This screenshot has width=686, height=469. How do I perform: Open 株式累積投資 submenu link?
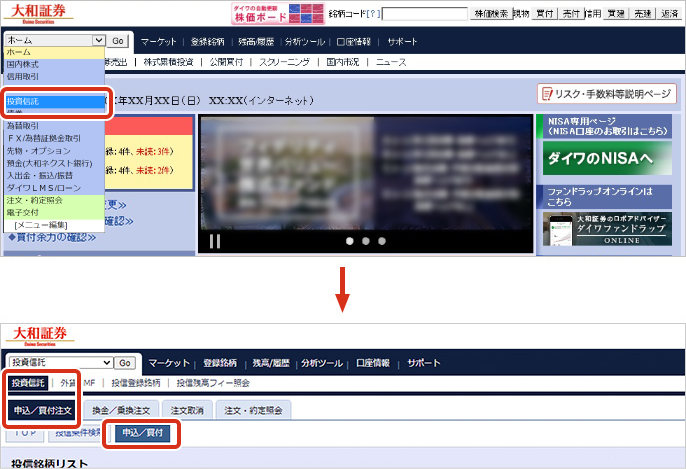168,62
